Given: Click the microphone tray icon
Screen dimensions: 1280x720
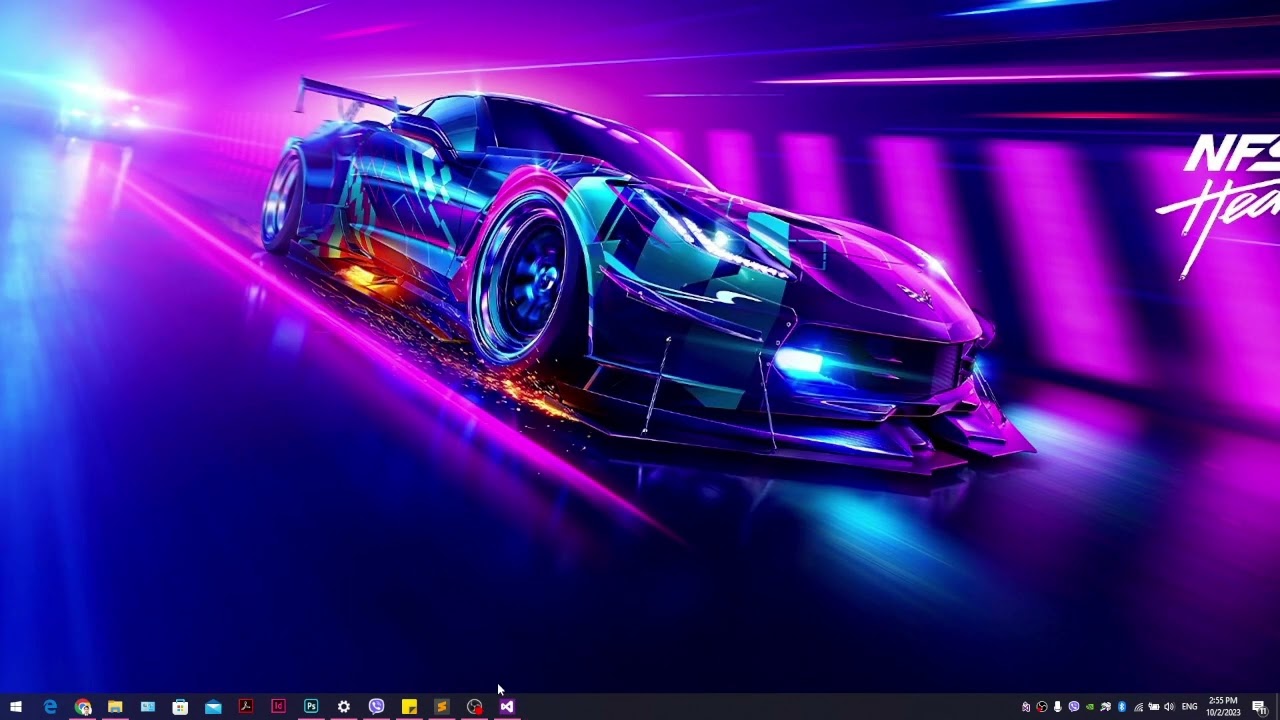Looking at the screenshot, I should coord(1058,707).
